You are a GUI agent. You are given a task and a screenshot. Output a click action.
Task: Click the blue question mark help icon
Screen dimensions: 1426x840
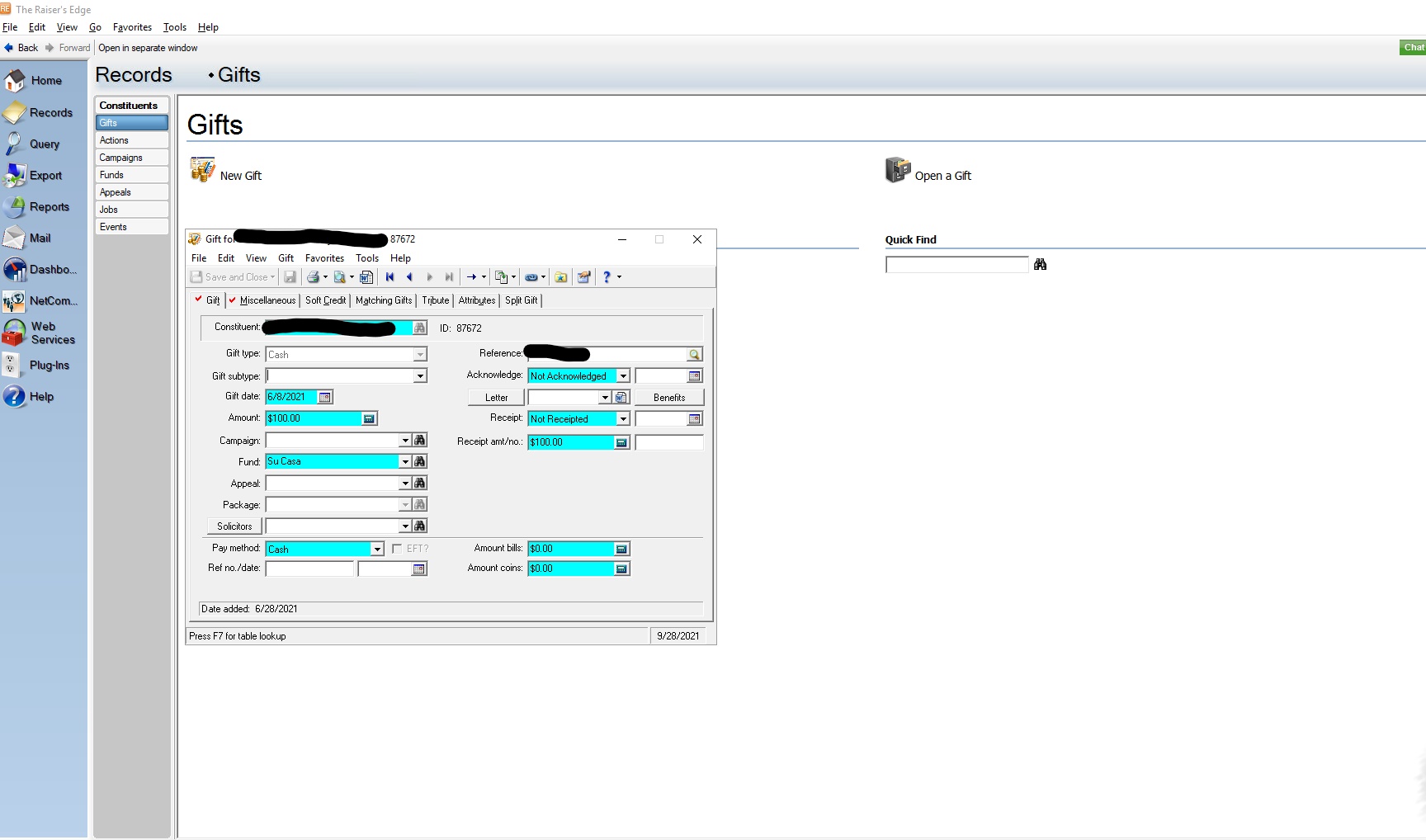(x=607, y=277)
